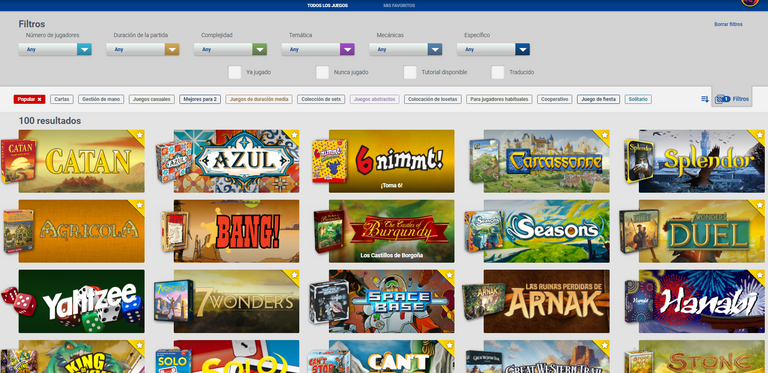Open the Número de jugadores dropdown
Viewport: 768px width, 373px height.
[x=55, y=49]
